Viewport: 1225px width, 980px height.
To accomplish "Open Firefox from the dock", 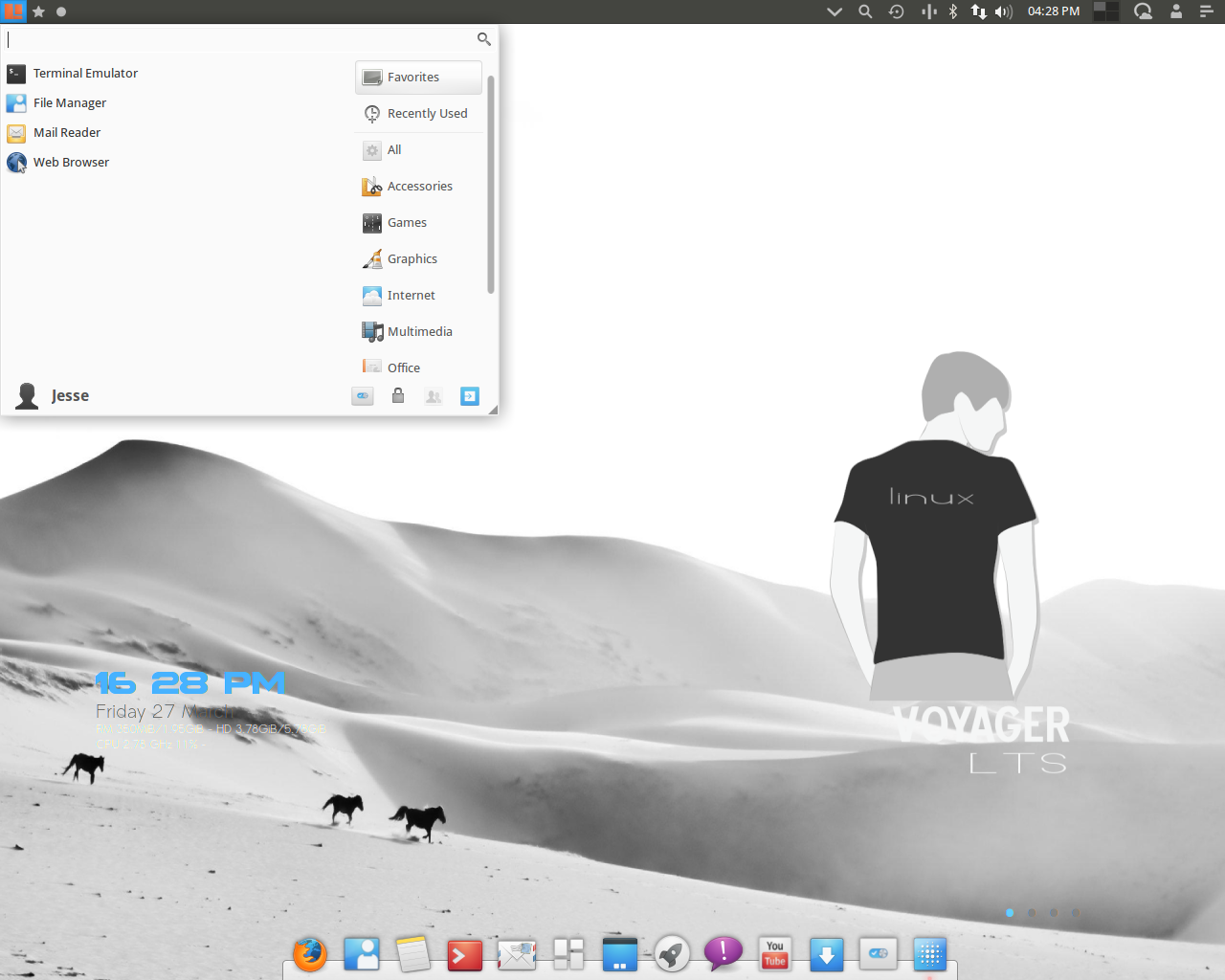I will 310,954.
